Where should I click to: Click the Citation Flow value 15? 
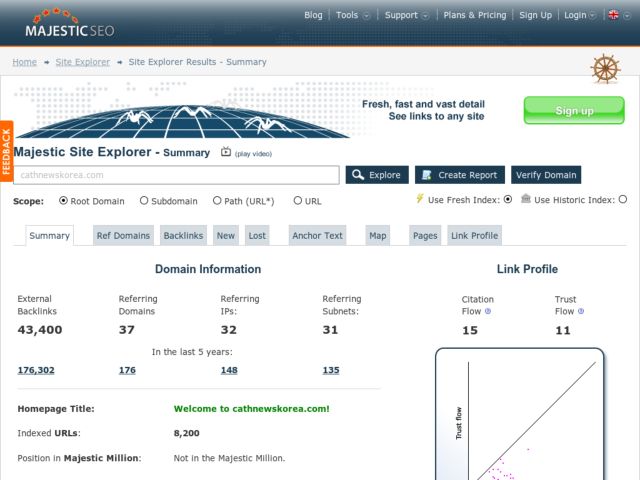click(x=470, y=330)
